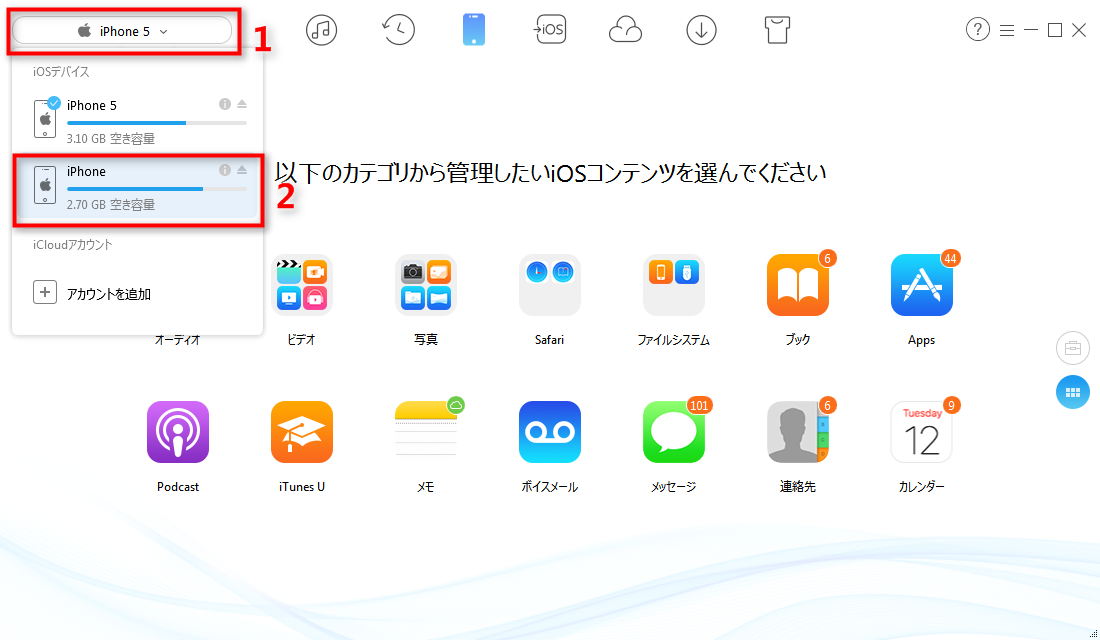The image size is (1100, 640).
Task: Show info for second iPhone device
Action: [x=224, y=170]
